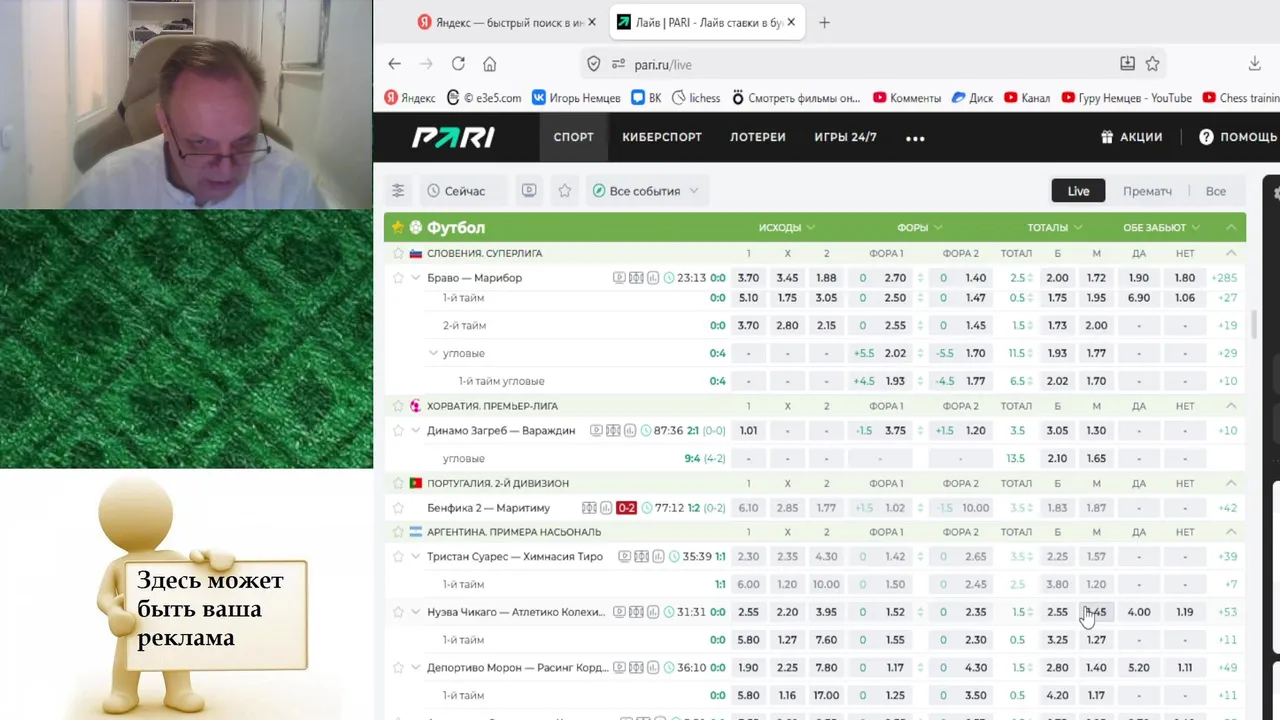This screenshot has height=720, width=1280.
Task: Toggle favorite star for Браво — Марибор
Action: [398, 278]
